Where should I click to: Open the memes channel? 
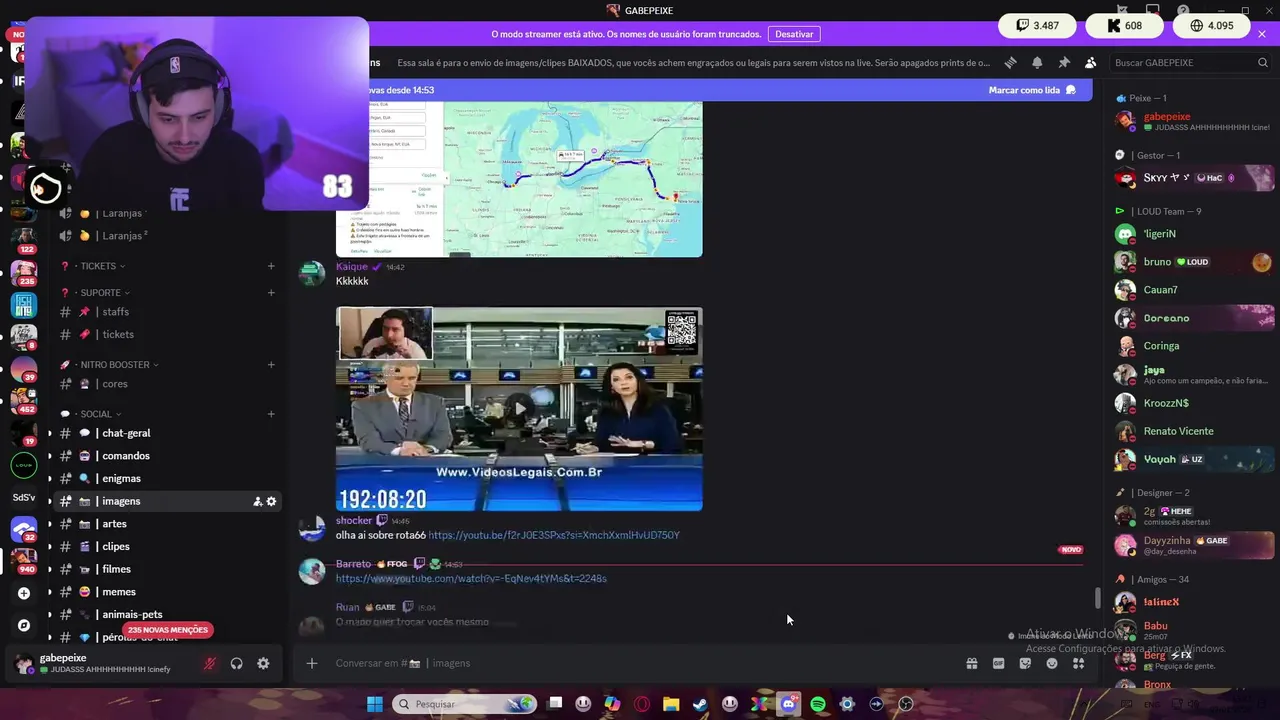coord(167,592)
